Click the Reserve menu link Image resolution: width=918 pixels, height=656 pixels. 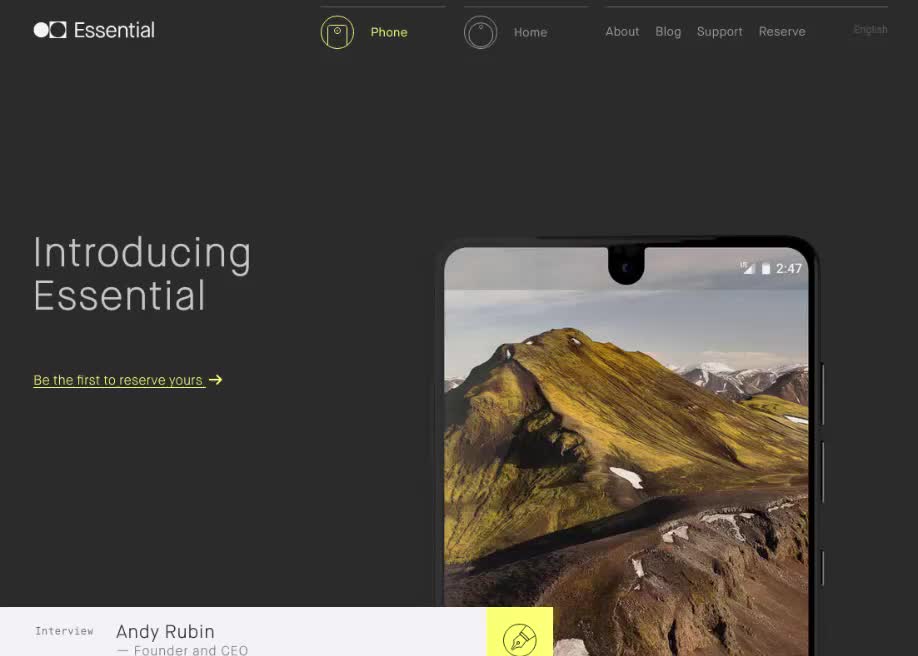click(782, 32)
